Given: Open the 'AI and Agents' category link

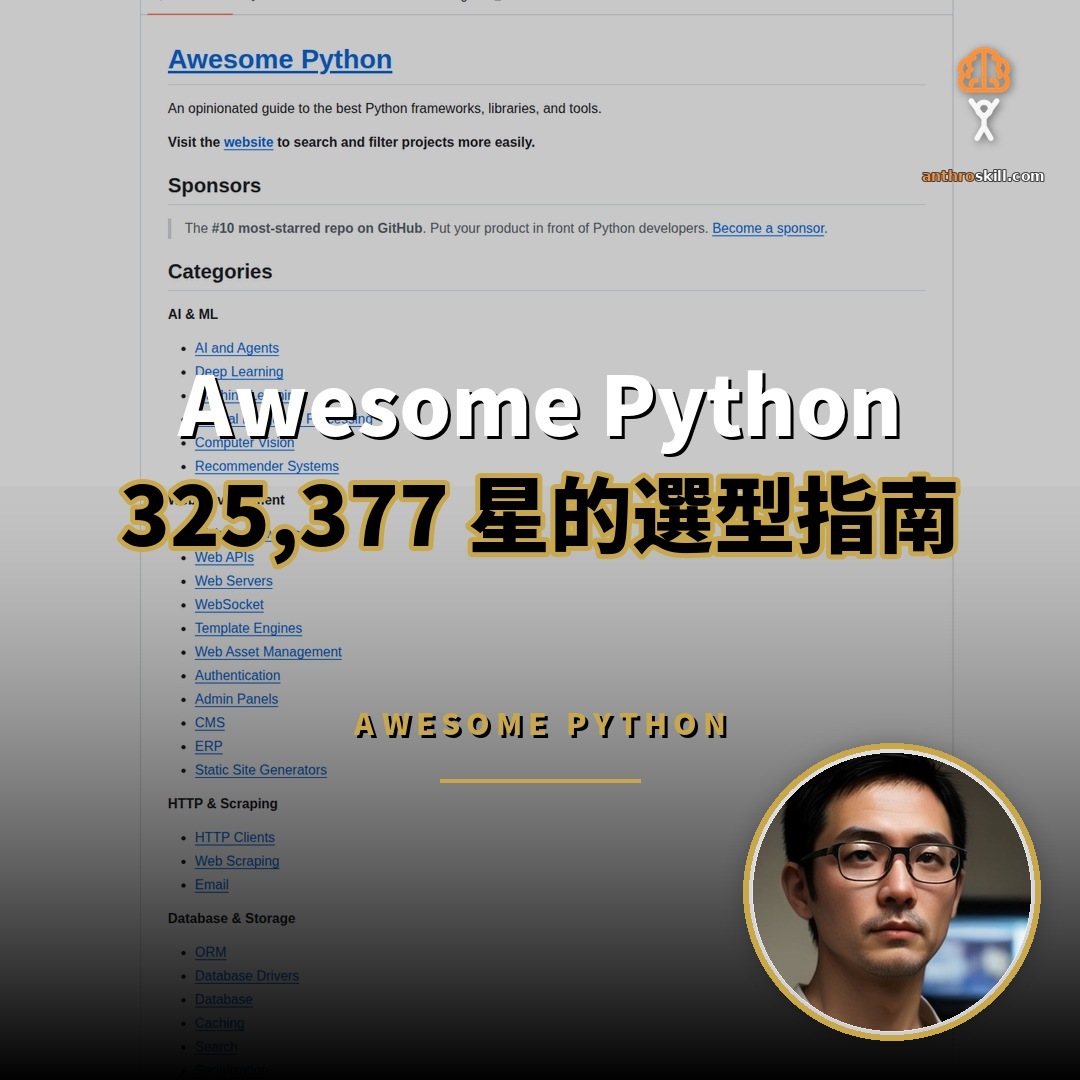Looking at the screenshot, I should coord(236,348).
